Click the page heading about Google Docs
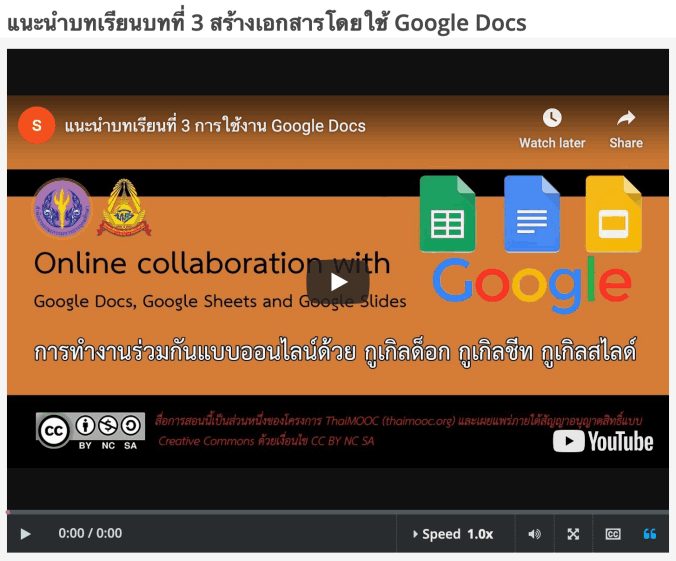The height and width of the screenshot is (561, 676). (x=267, y=22)
